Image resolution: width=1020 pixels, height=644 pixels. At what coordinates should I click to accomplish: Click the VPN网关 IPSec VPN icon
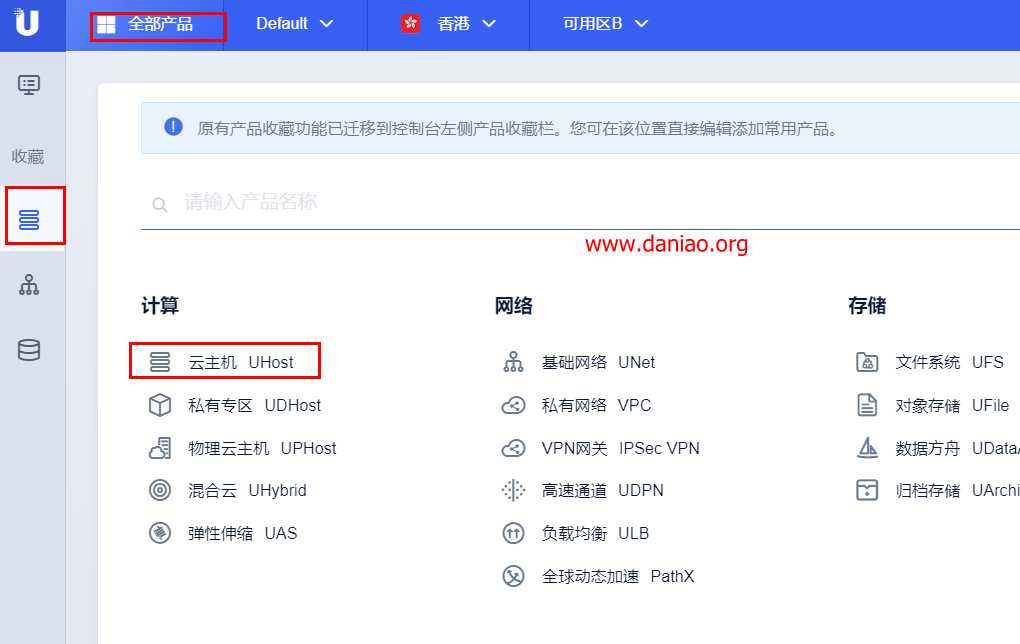pos(513,448)
